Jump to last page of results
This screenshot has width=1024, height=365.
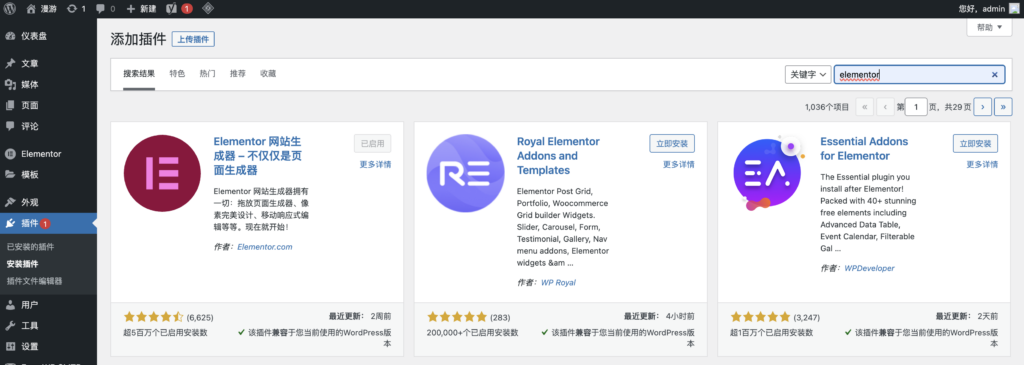click(x=1004, y=106)
